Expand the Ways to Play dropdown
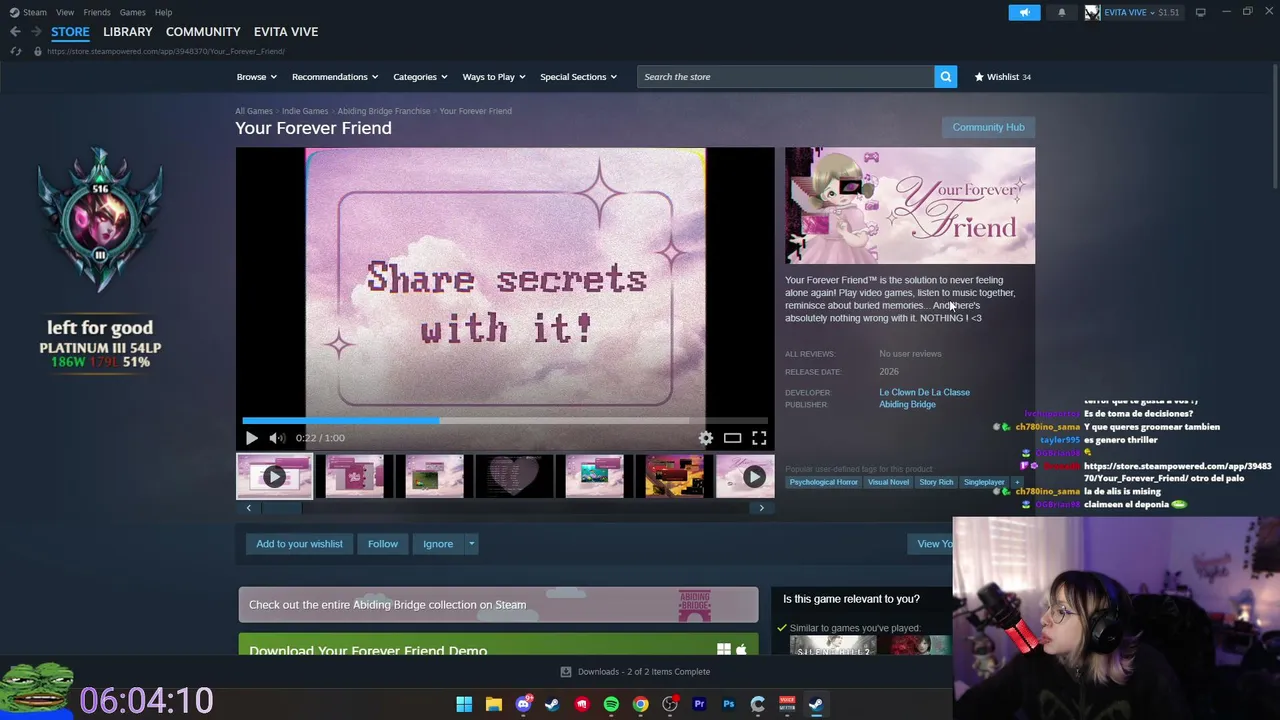This screenshot has width=1280, height=720. [494, 77]
